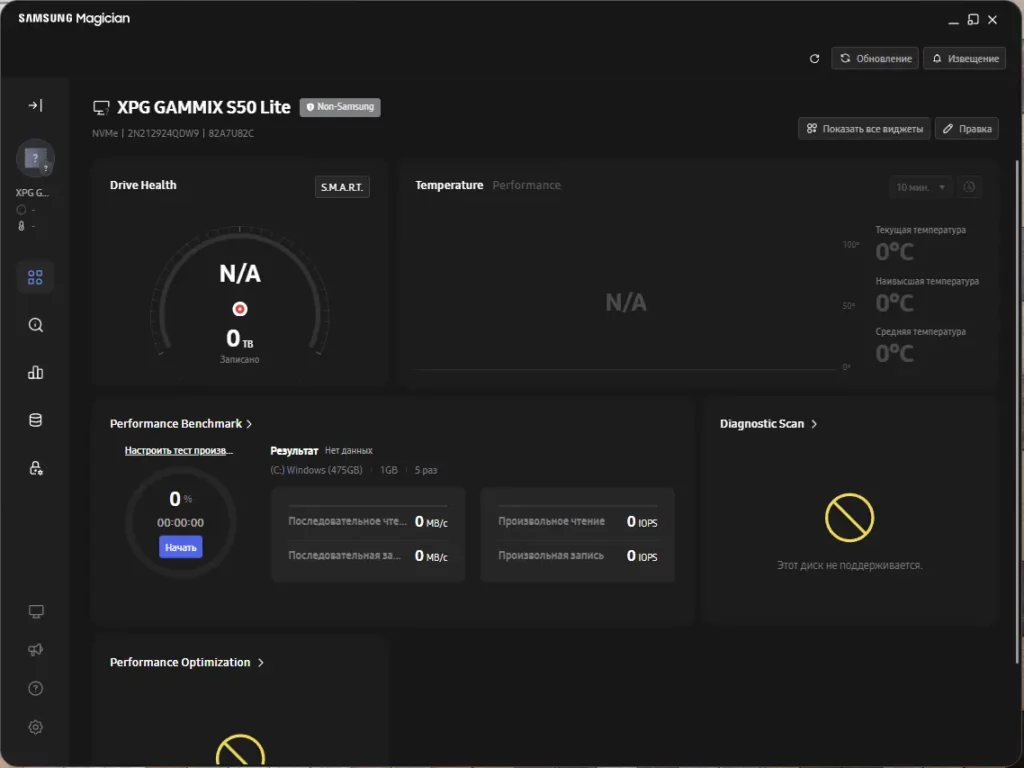Open the S.M.A.R.T. details button
This screenshot has width=1024, height=768.
tap(342, 187)
